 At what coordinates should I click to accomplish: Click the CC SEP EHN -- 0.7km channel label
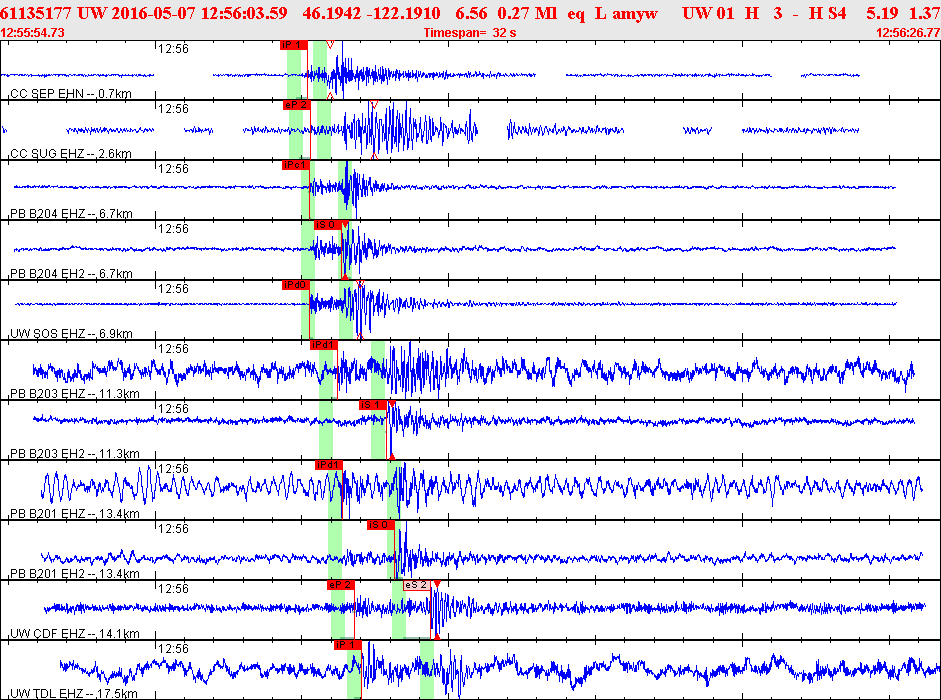pyautogui.click(x=71, y=94)
